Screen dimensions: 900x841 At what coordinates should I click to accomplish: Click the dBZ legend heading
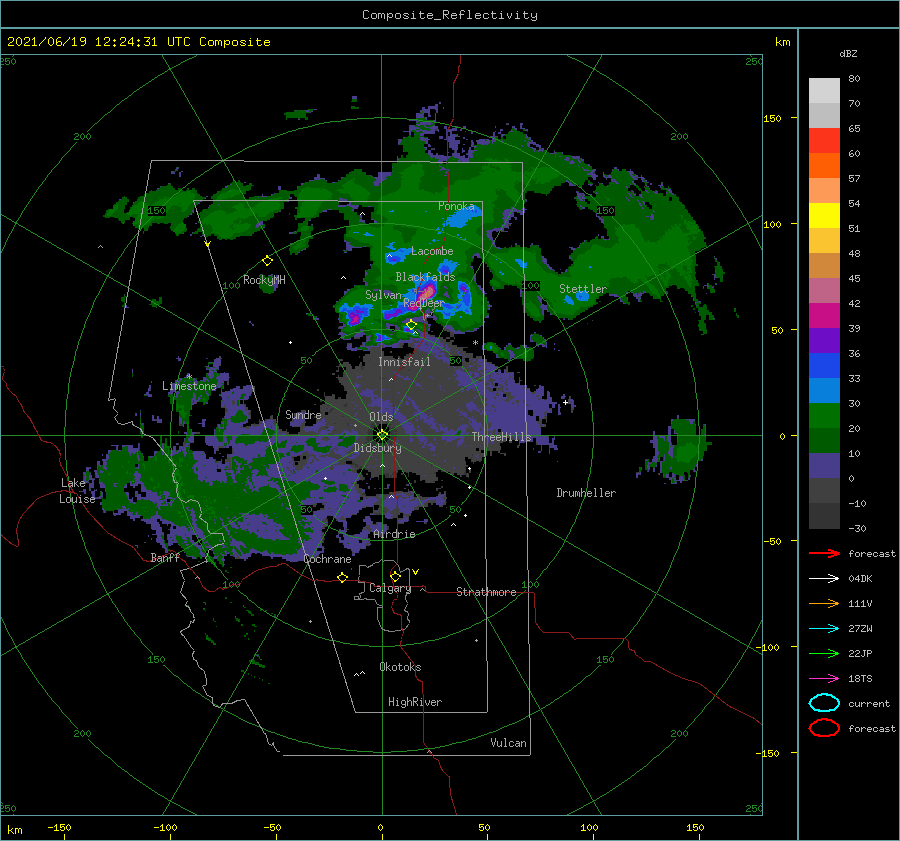(848, 53)
